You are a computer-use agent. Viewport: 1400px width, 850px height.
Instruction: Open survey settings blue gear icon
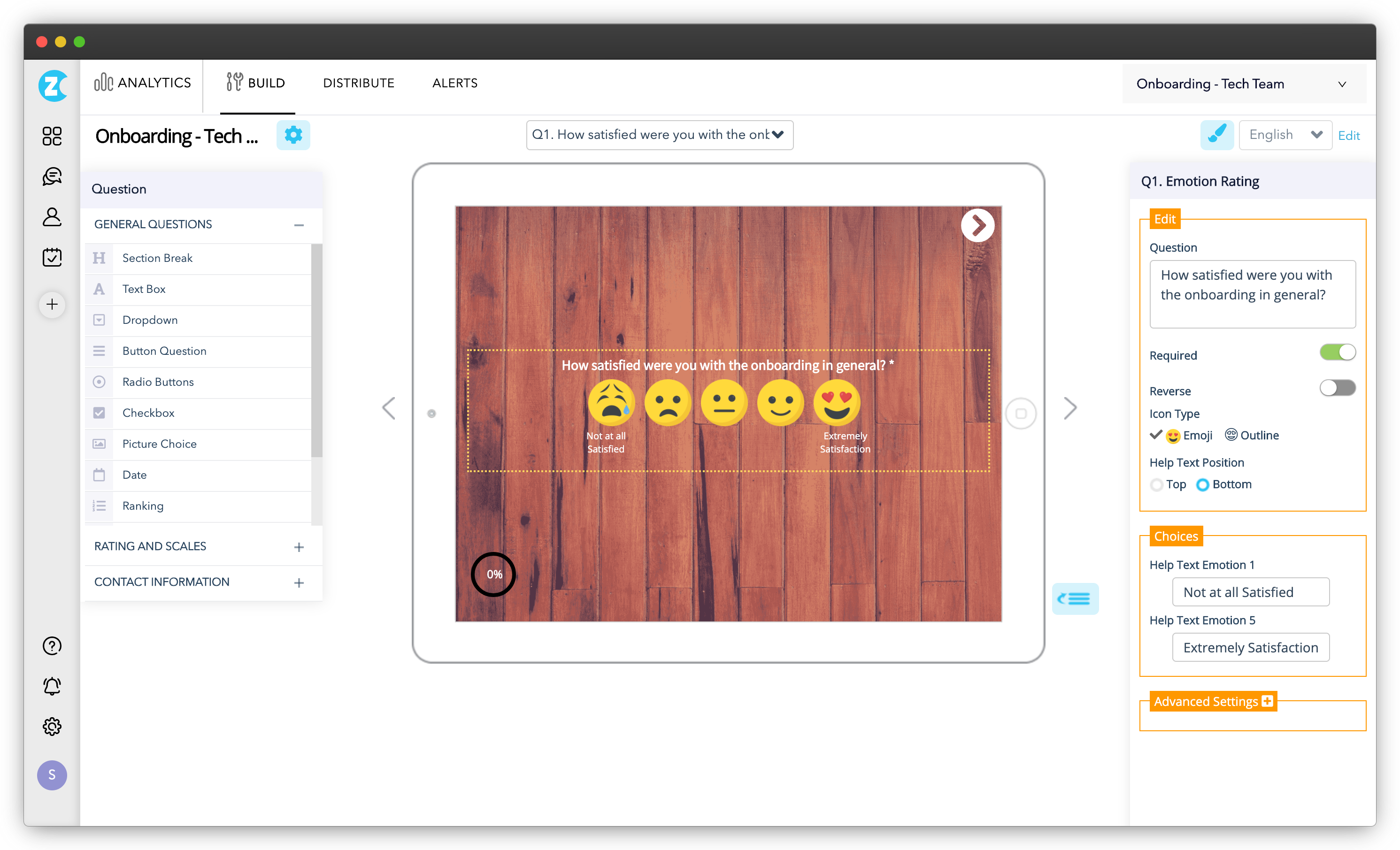click(293, 135)
